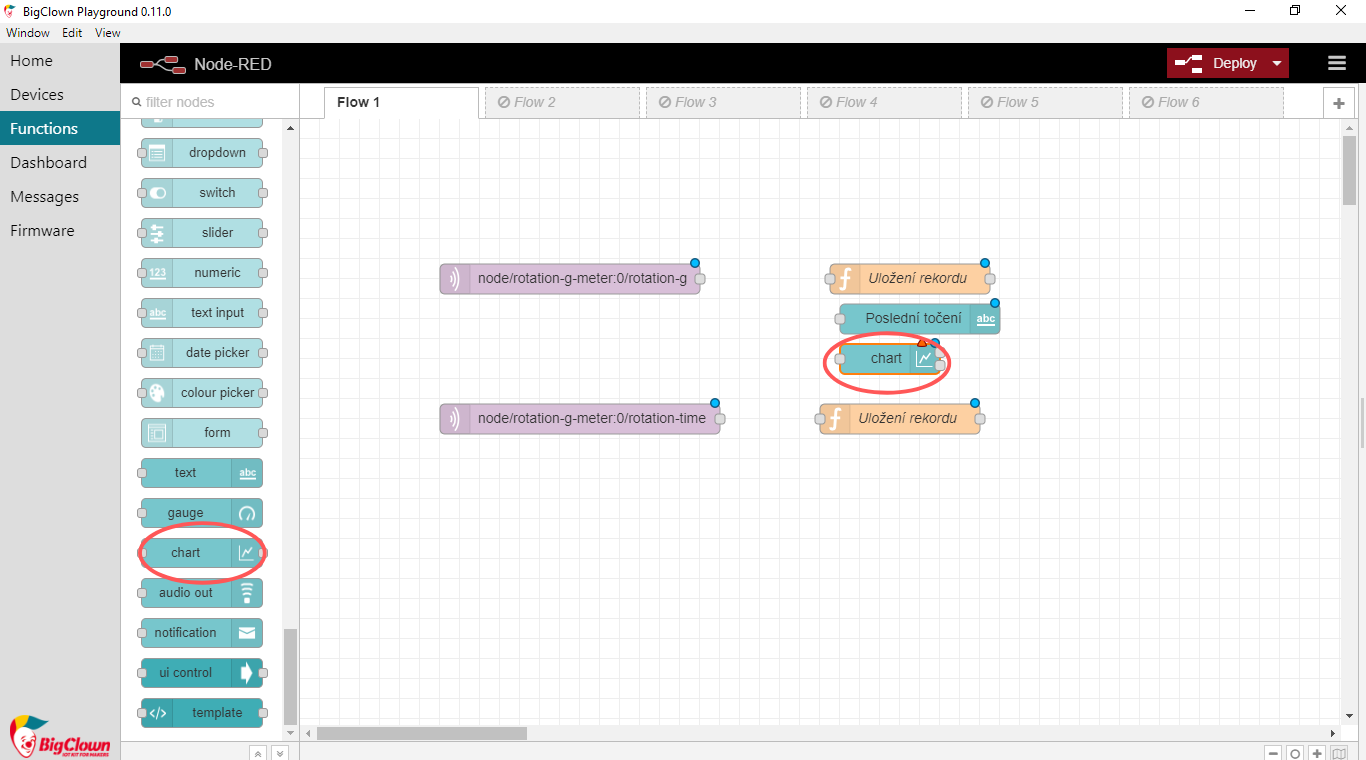Select the rotation-time MQTT node on canvas

[580, 419]
